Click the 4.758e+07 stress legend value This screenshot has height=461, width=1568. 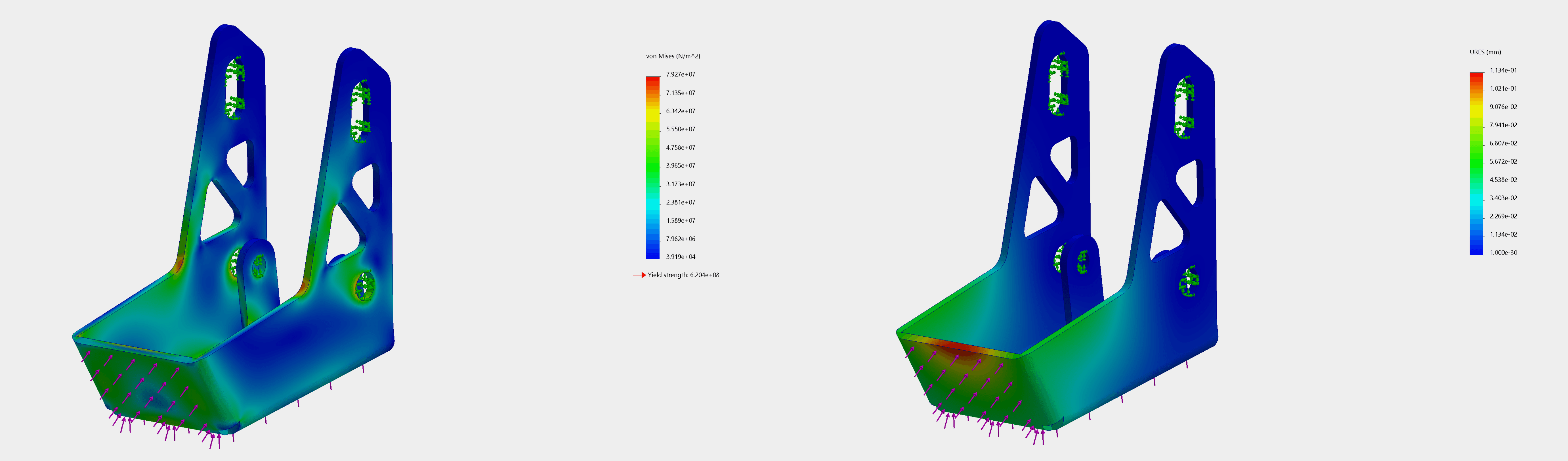(680, 147)
